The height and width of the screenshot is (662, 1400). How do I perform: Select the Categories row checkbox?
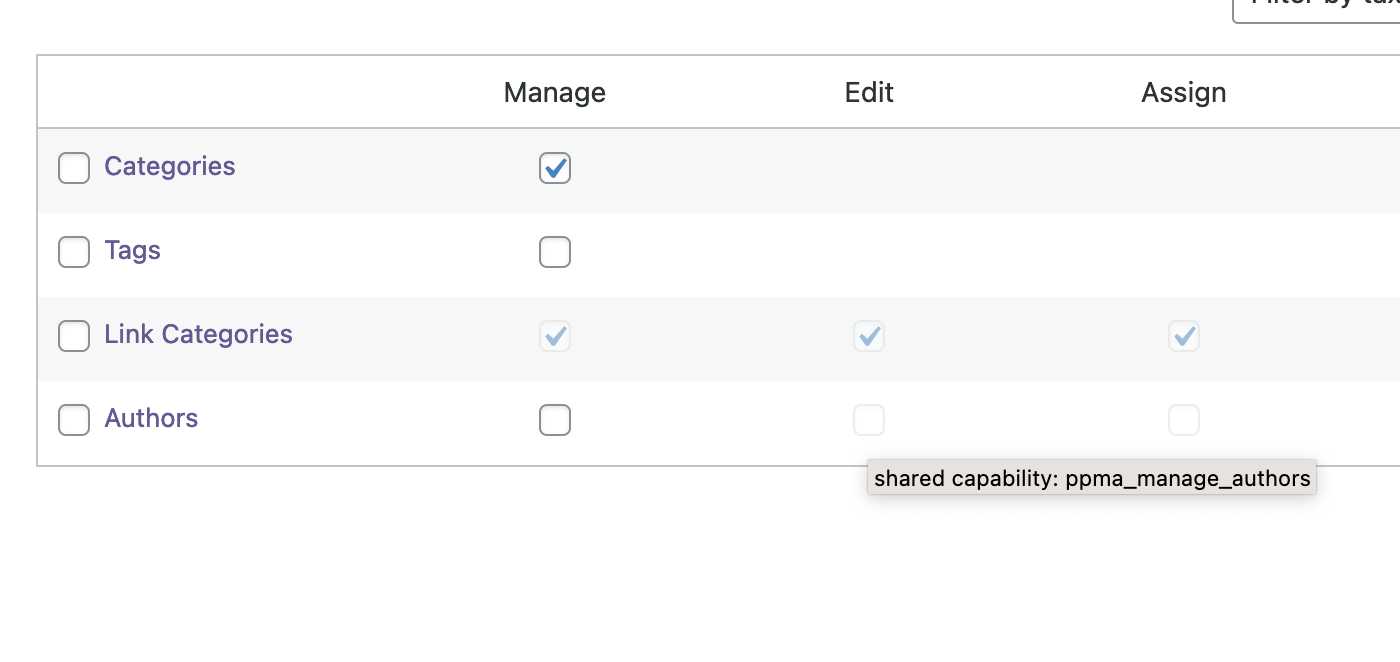point(74,168)
